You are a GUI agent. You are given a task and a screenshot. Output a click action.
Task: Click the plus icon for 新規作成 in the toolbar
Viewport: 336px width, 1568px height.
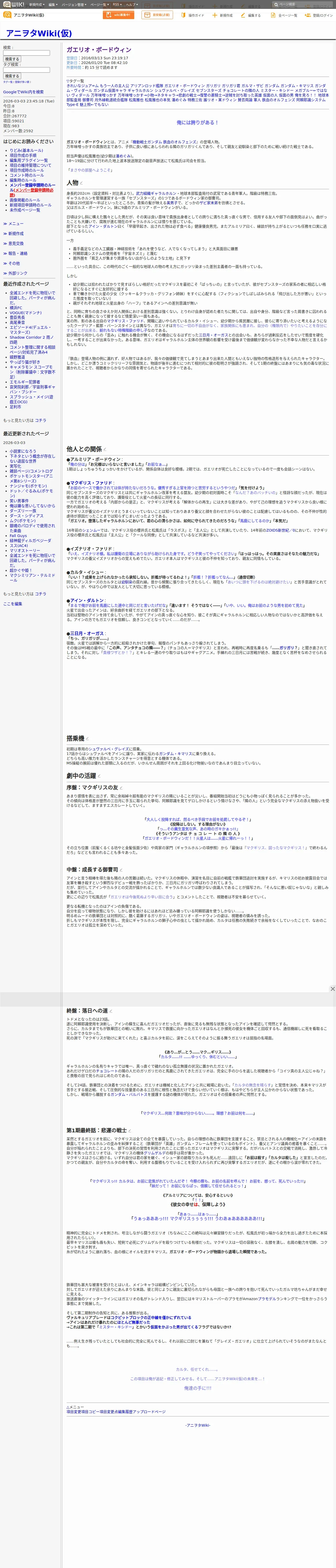click(x=215, y=15)
